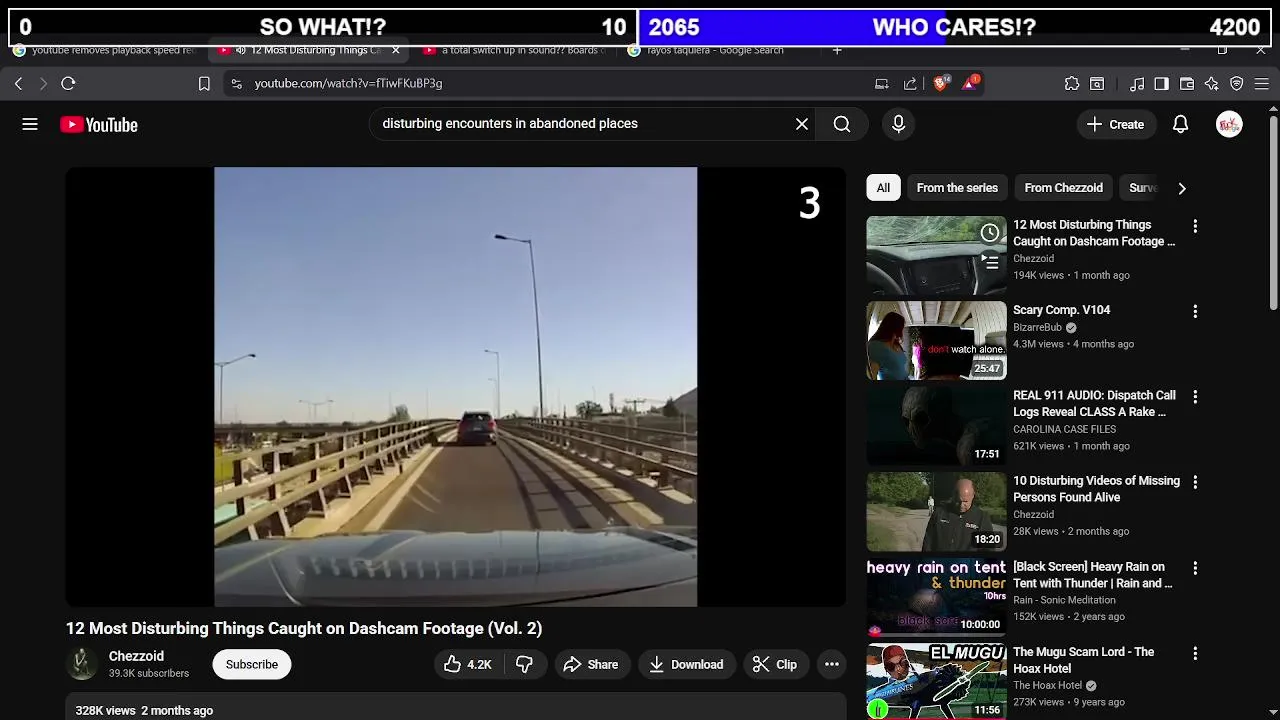Open options for The Mugu Scam Lord video
Image resolution: width=1280 pixels, height=720 pixels.
(1195, 654)
